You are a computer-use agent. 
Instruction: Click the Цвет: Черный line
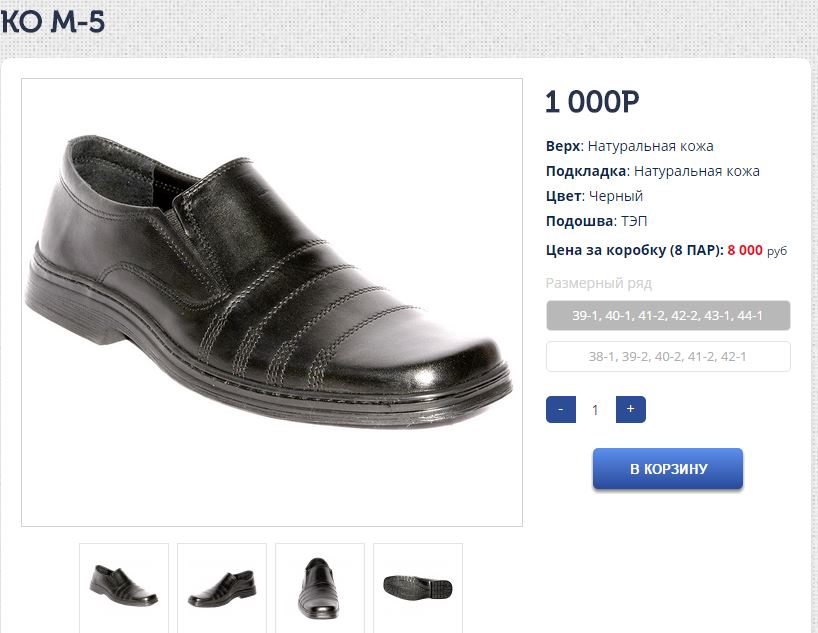pos(595,196)
